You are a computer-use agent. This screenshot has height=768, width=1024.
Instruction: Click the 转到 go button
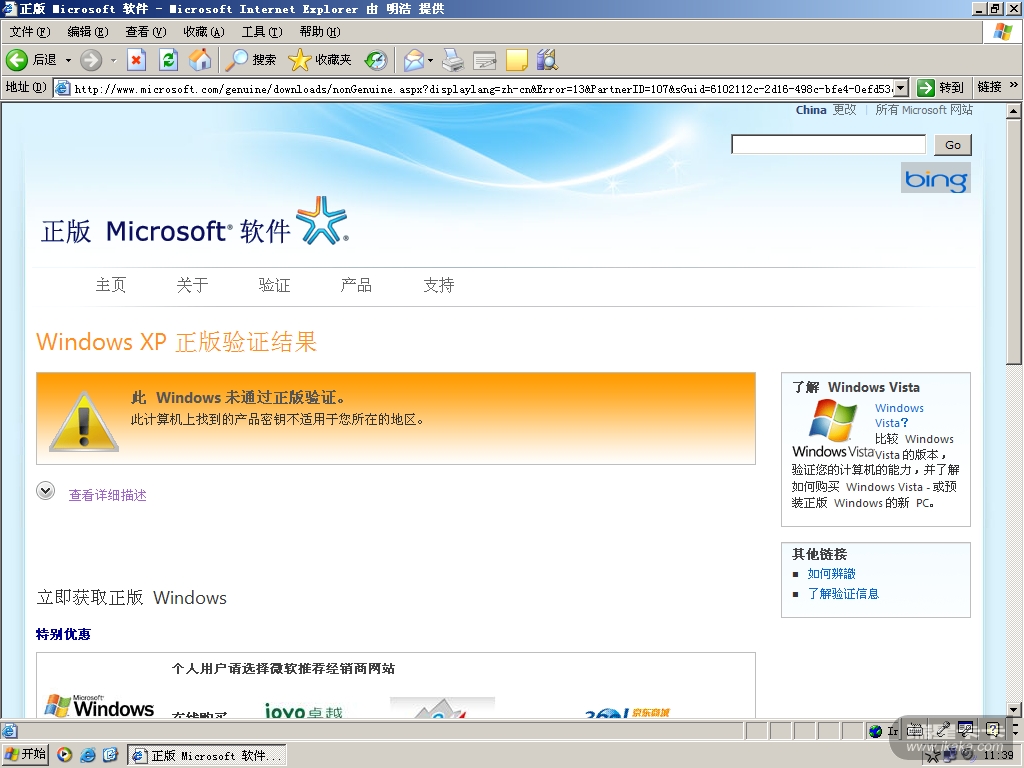pos(941,88)
